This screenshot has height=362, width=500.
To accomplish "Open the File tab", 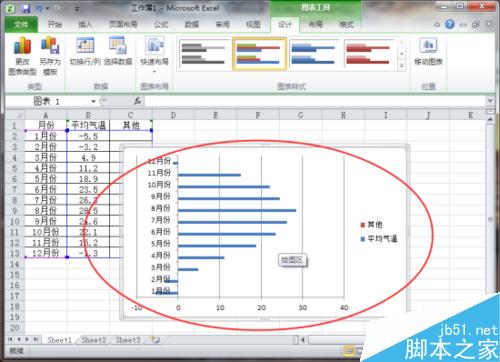I will tap(21, 24).
